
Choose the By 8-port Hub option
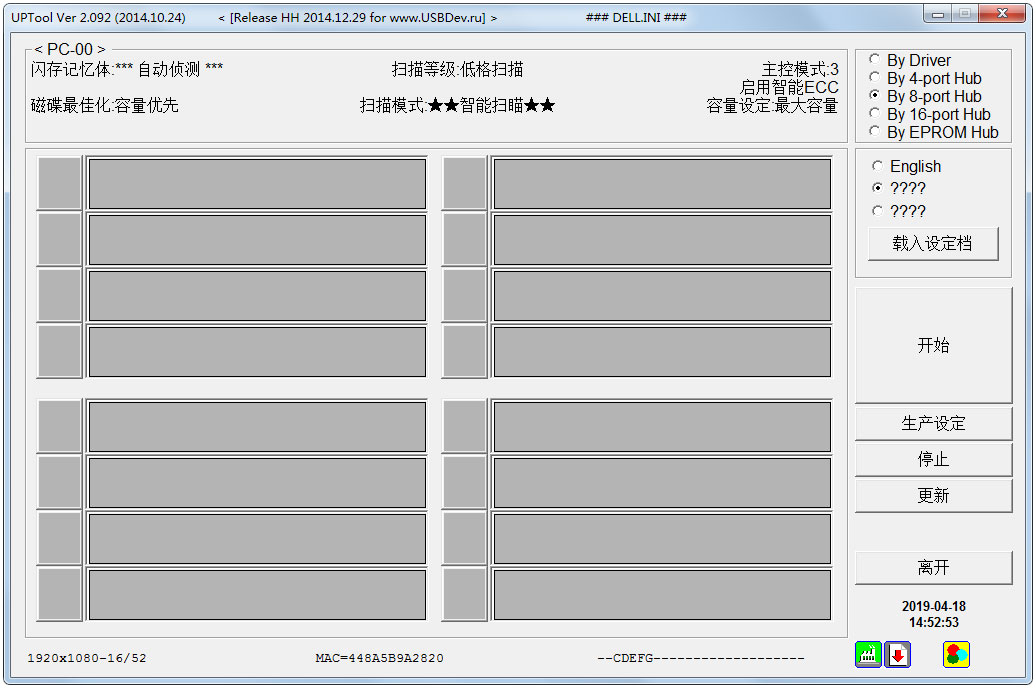925,96
